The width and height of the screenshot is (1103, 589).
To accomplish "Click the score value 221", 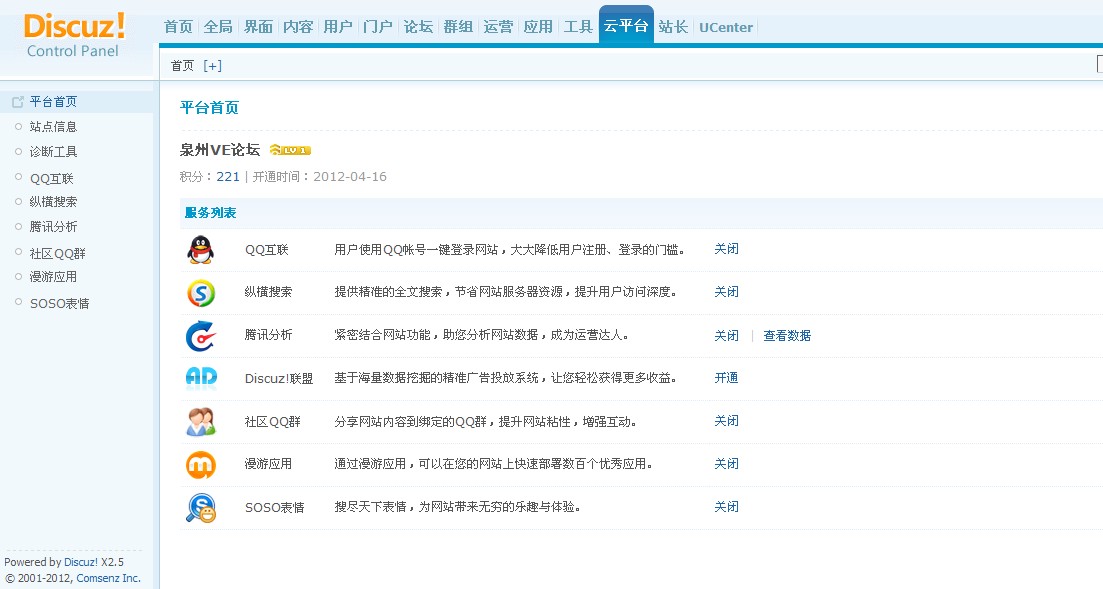I will [228, 177].
